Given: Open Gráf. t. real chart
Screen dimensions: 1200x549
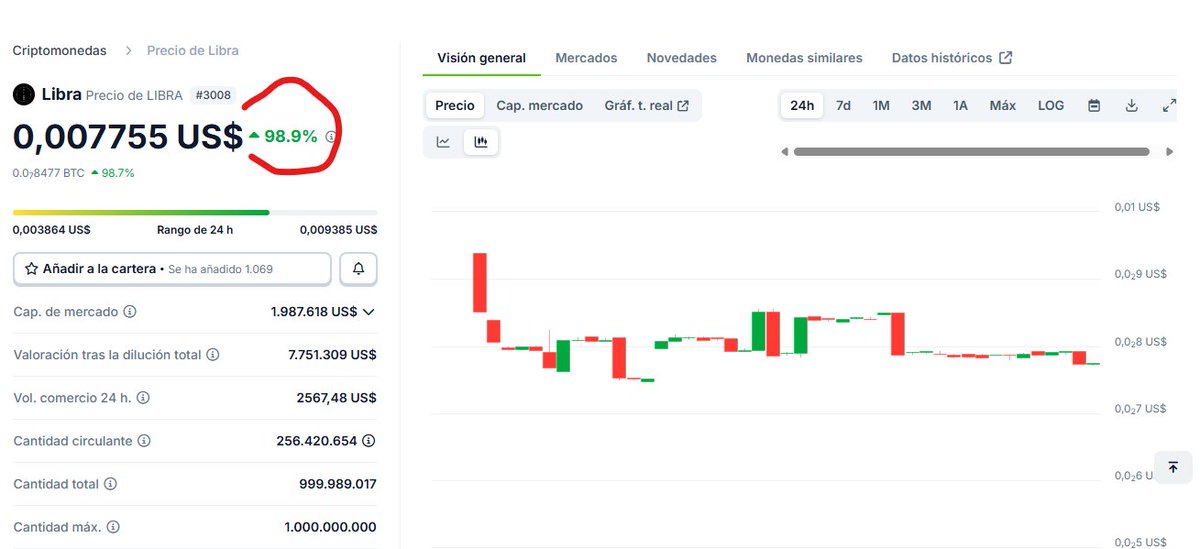Looking at the screenshot, I should pyautogui.click(x=646, y=105).
